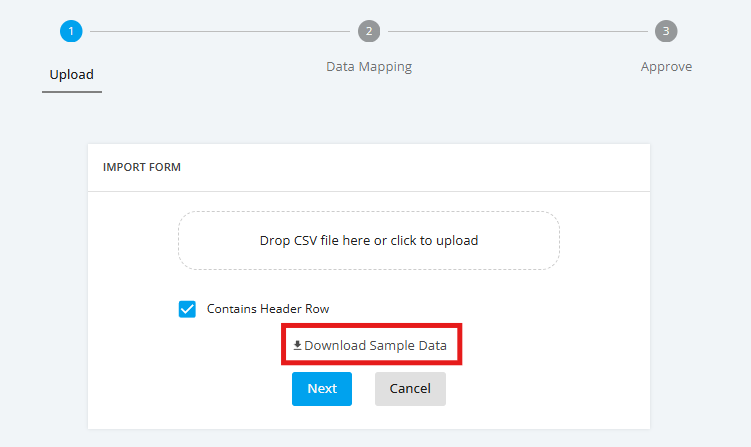Screen dimensions: 751x447
Task: Click the 'Sample Data' words in the download link
Action: coord(408,345)
